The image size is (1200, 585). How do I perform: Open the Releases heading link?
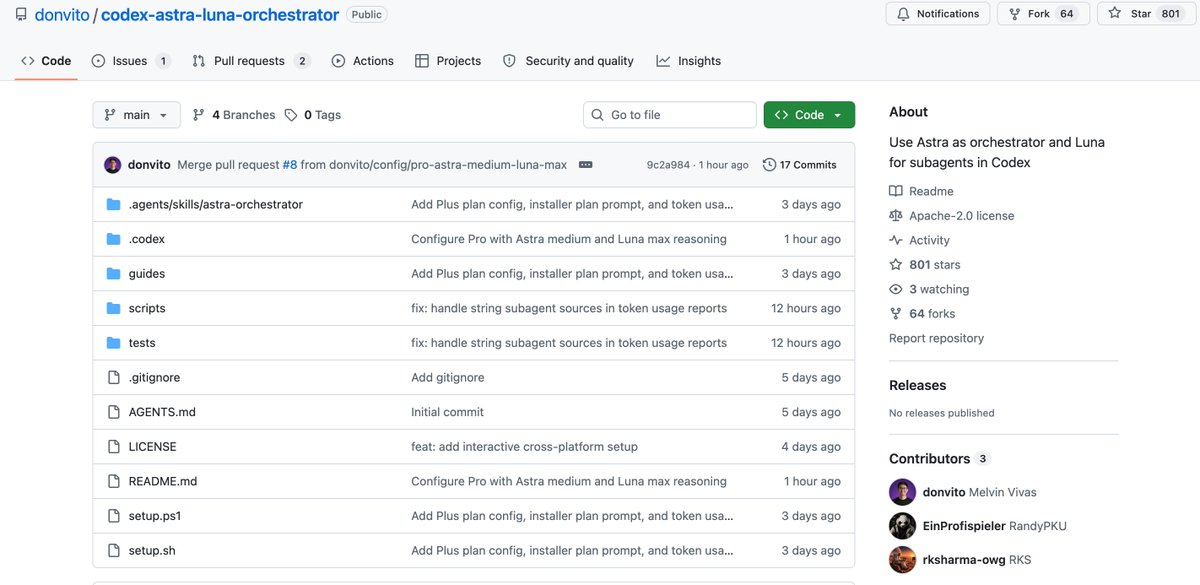coord(917,385)
